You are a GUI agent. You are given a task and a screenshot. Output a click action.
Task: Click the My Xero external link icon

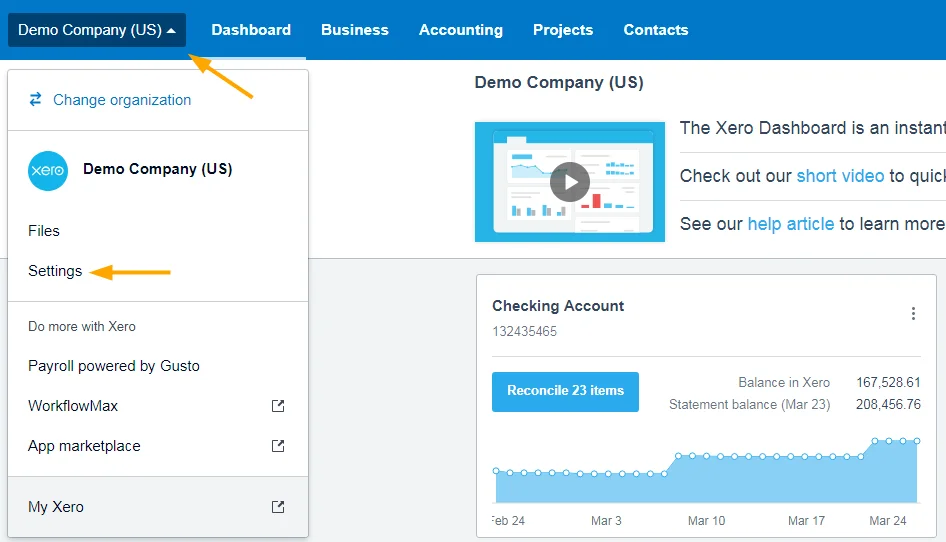point(278,507)
